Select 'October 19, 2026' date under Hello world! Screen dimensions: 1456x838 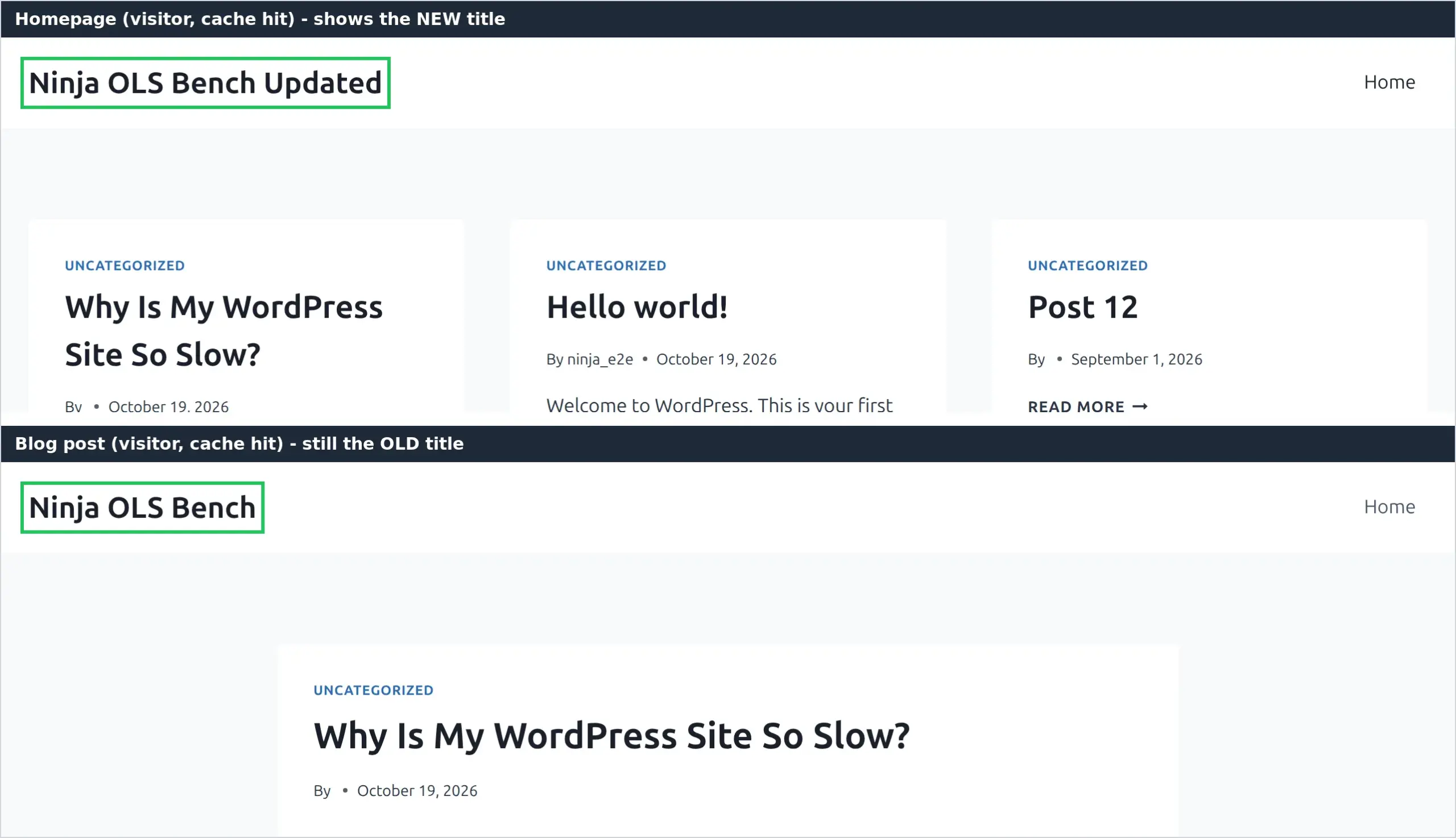716,359
